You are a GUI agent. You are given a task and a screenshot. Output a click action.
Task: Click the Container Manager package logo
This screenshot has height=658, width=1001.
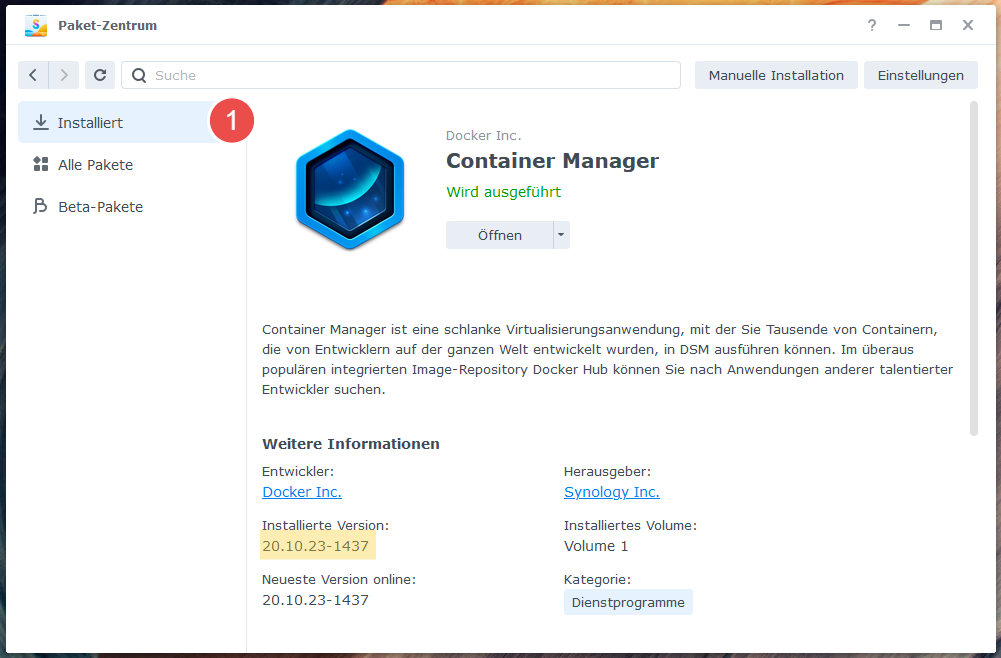point(350,189)
